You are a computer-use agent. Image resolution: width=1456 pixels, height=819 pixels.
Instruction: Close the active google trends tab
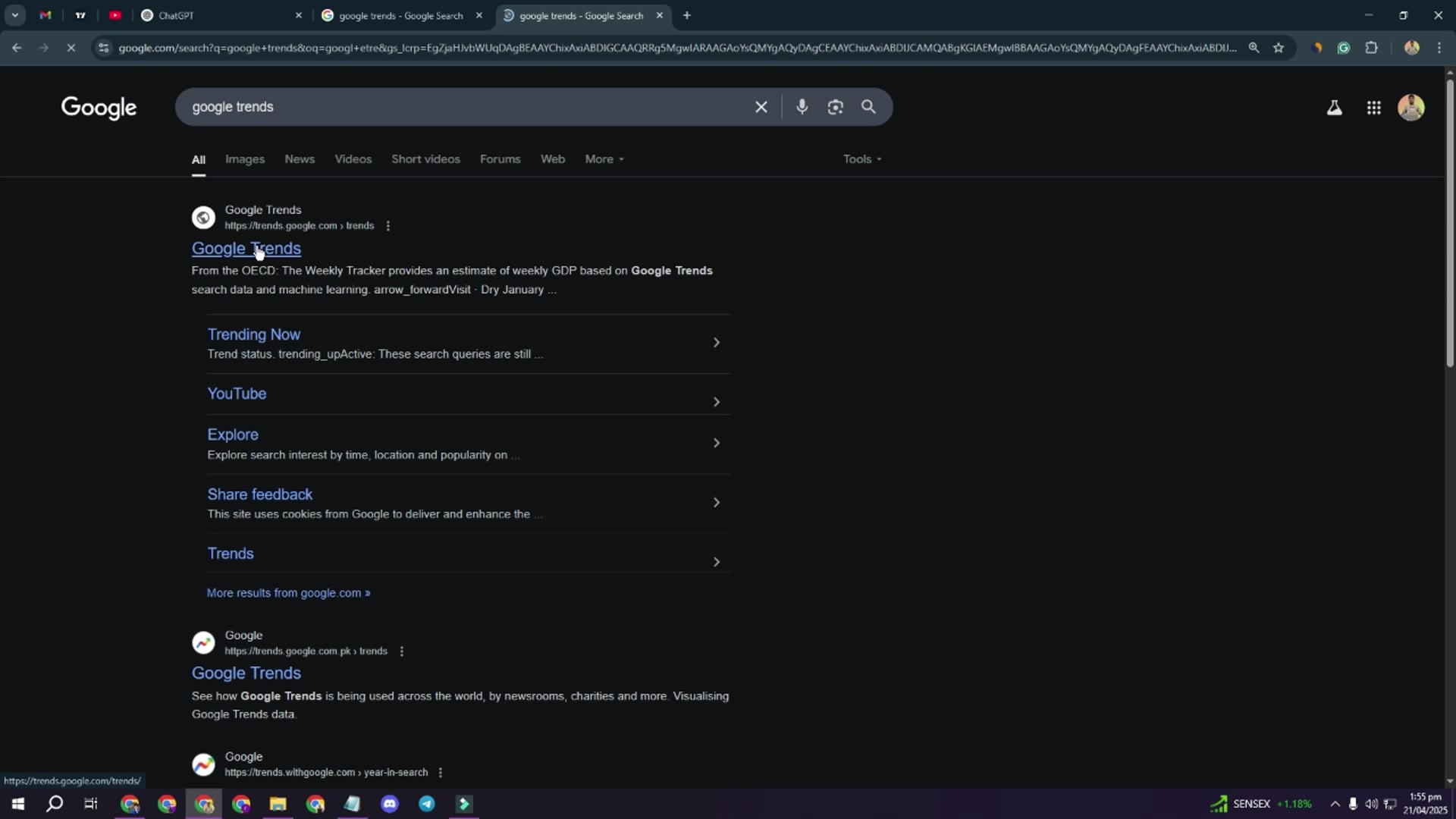(659, 15)
